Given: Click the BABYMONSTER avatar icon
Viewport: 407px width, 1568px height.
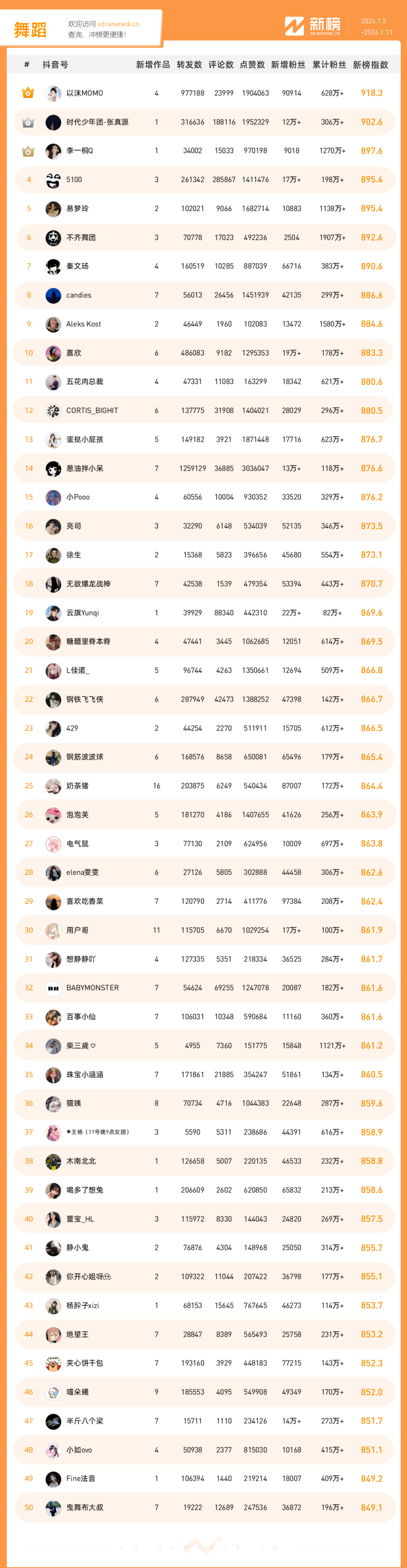Looking at the screenshot, I should click(54, 988).
